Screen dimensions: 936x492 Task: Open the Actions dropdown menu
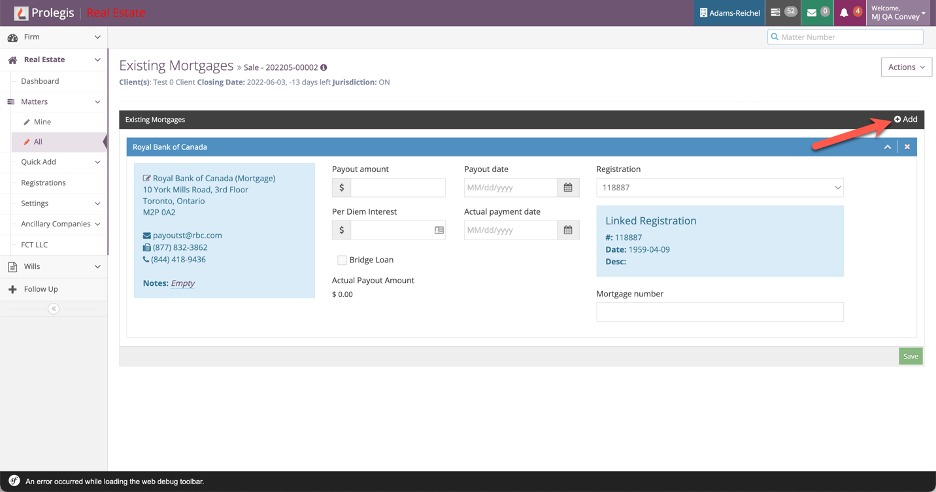click(905, 67)
